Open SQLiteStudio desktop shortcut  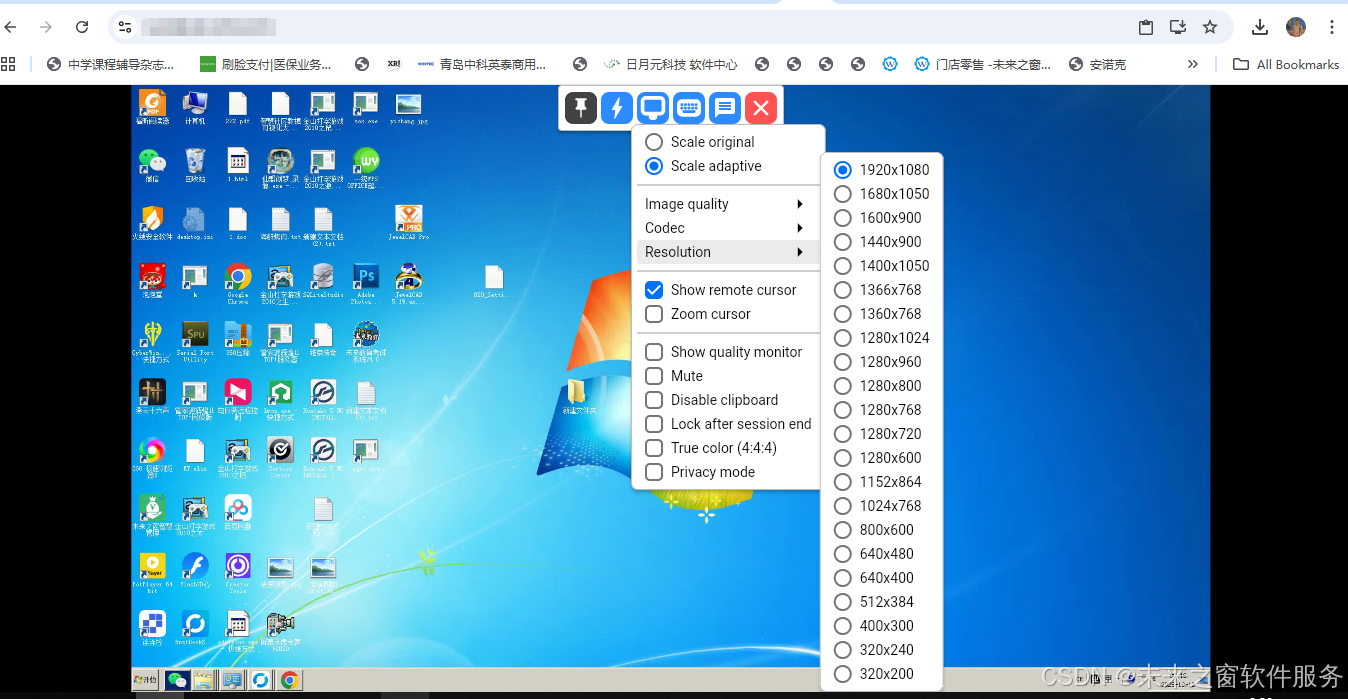click(323, 282)
